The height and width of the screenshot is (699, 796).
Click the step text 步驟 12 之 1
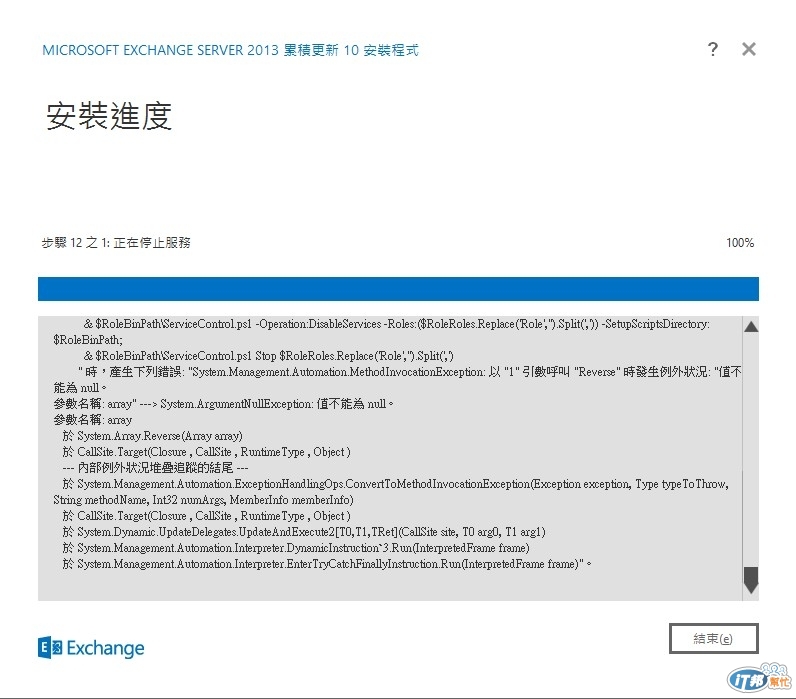[x=116, y=243]
